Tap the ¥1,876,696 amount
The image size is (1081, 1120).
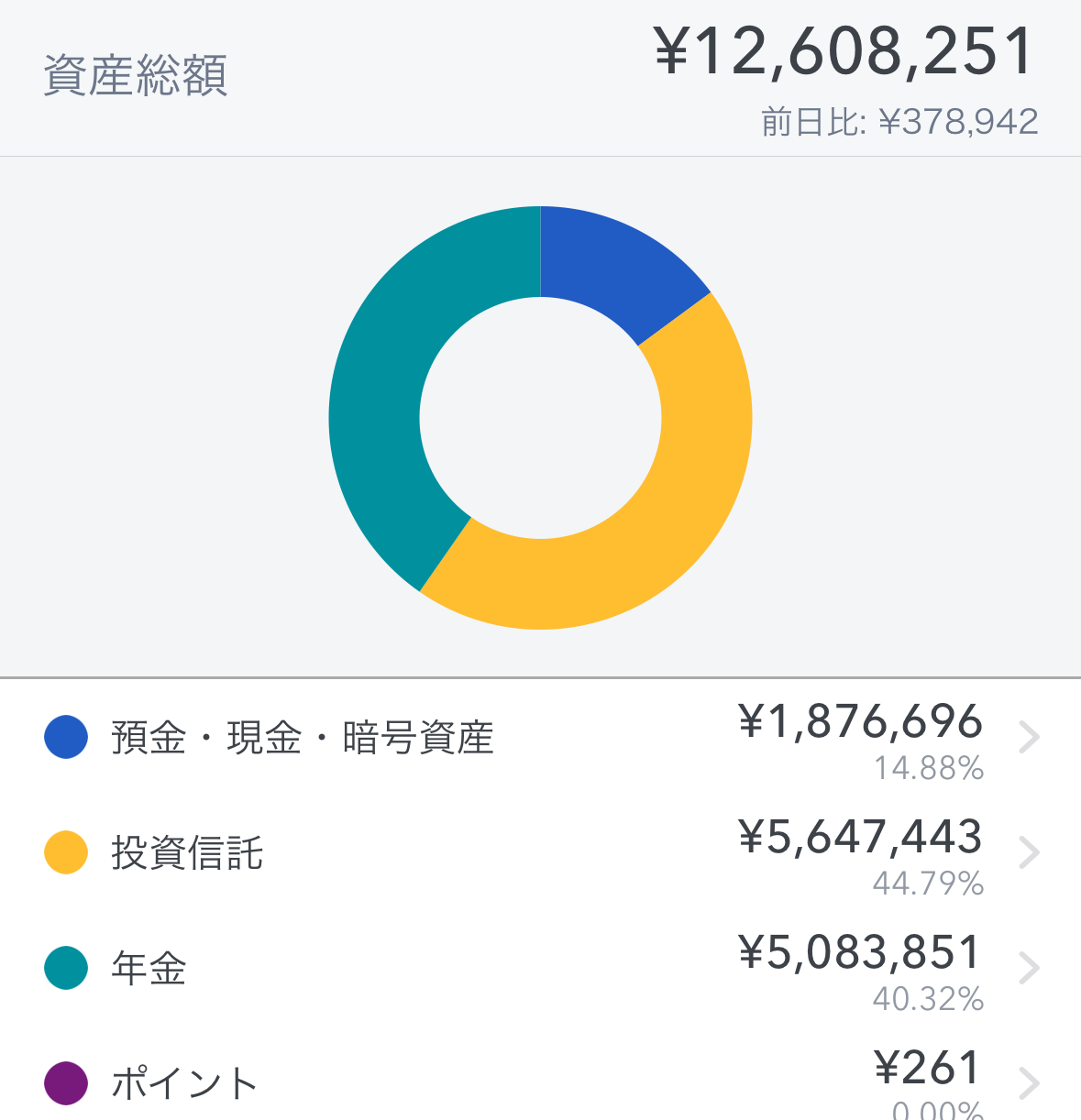(860, 722)
